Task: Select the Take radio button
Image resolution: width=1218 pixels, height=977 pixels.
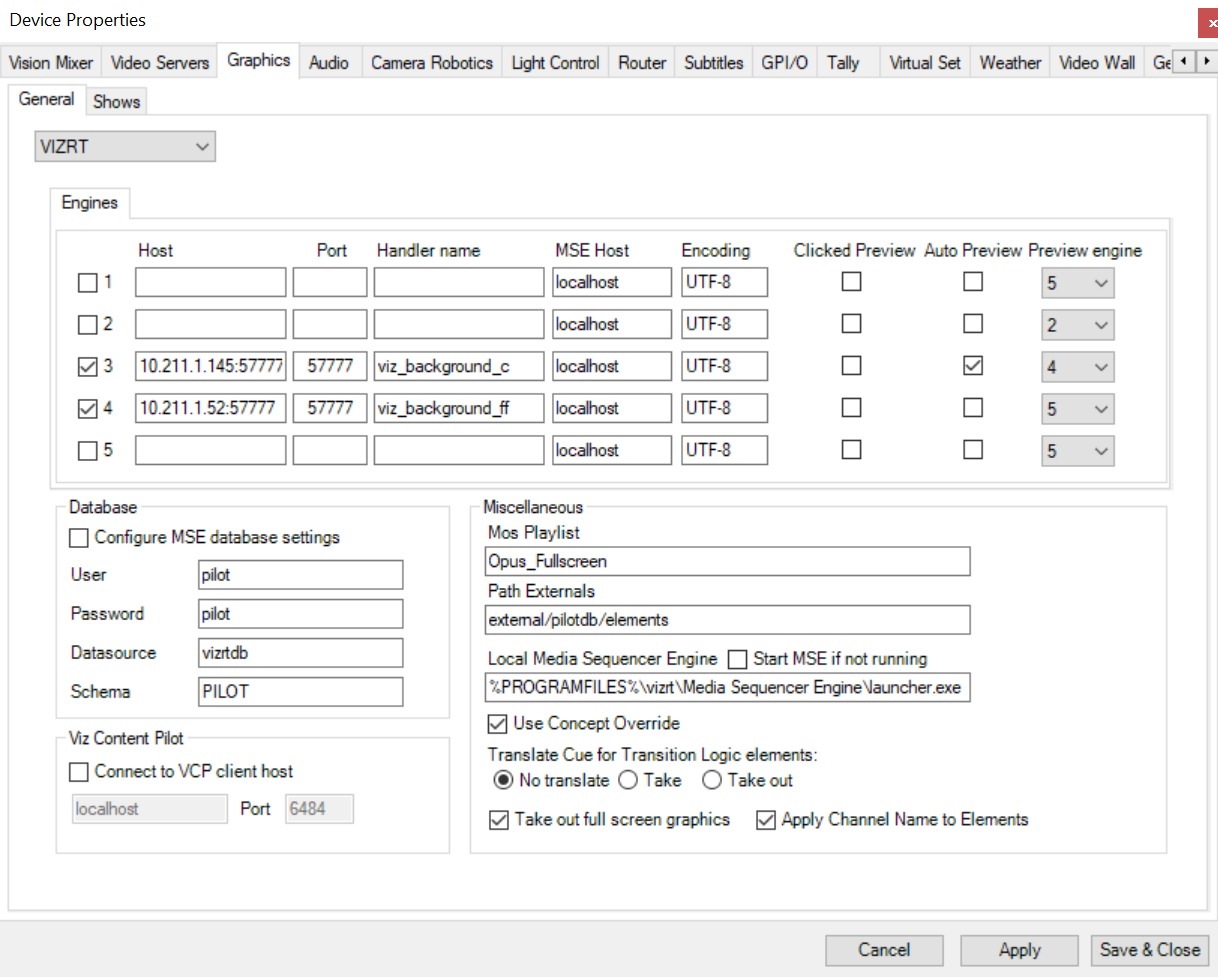Action: pos(628,780)
